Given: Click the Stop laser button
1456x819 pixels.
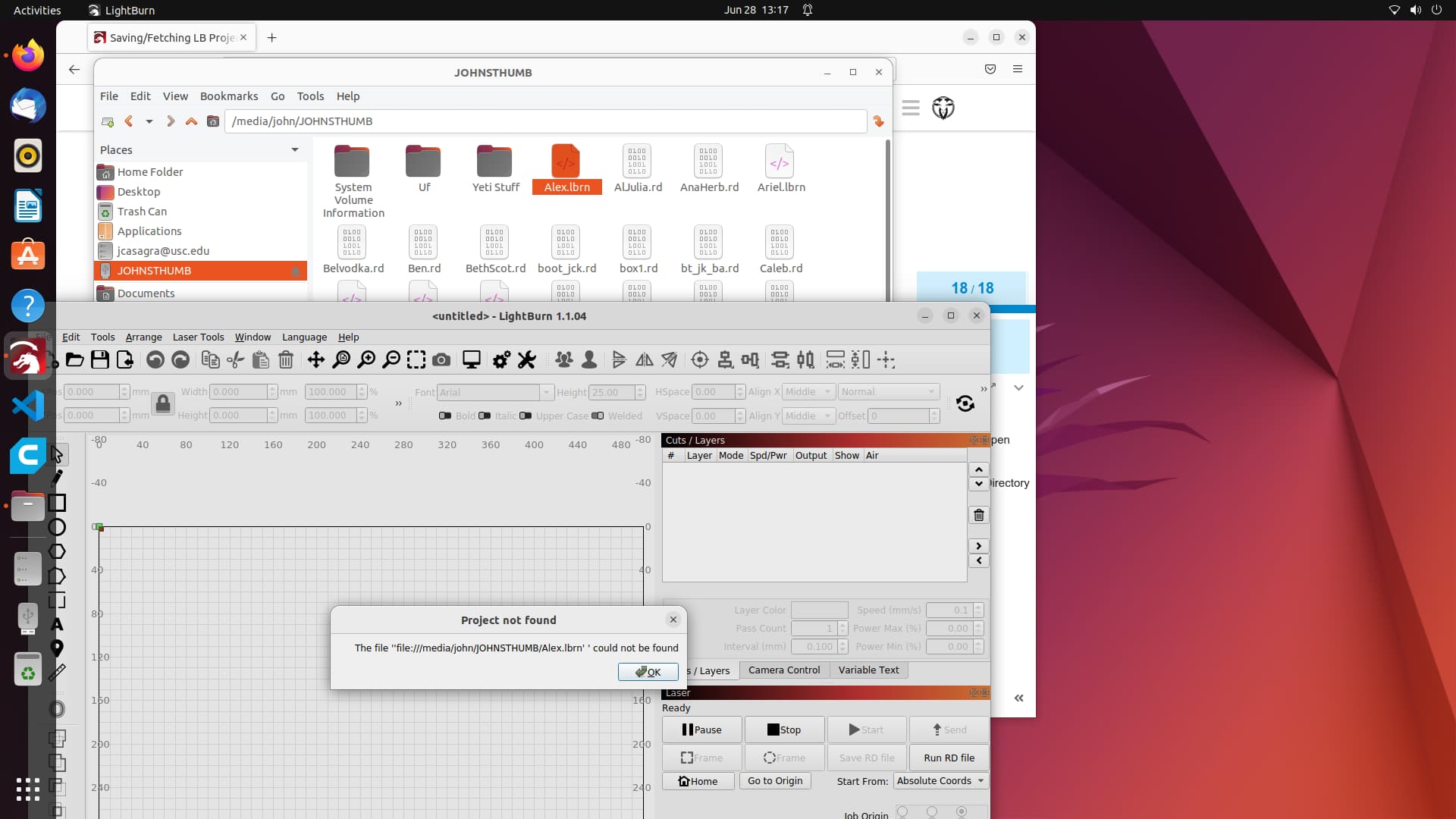Looking at the screenshot, I should tap(785, 730).
